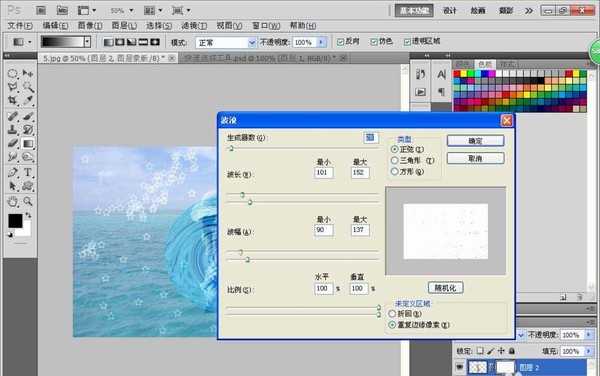Screen dimensions: 600x376
Task: Switch to the Design (设计) workspace
Action: pos(450,11)
